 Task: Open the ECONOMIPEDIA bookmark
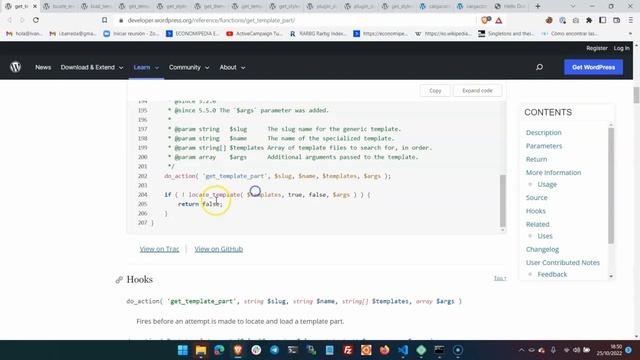(x=192, y=33)
